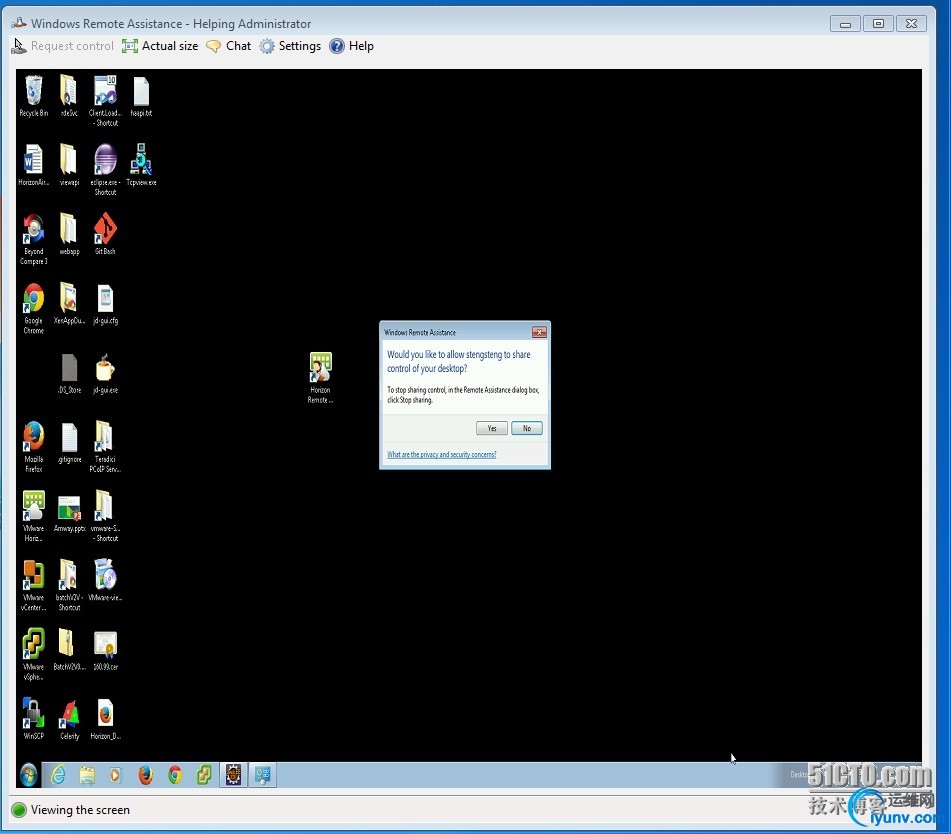Open Windows Explorer in remote taskbar

pyautogui.click(x=87, y=775)
